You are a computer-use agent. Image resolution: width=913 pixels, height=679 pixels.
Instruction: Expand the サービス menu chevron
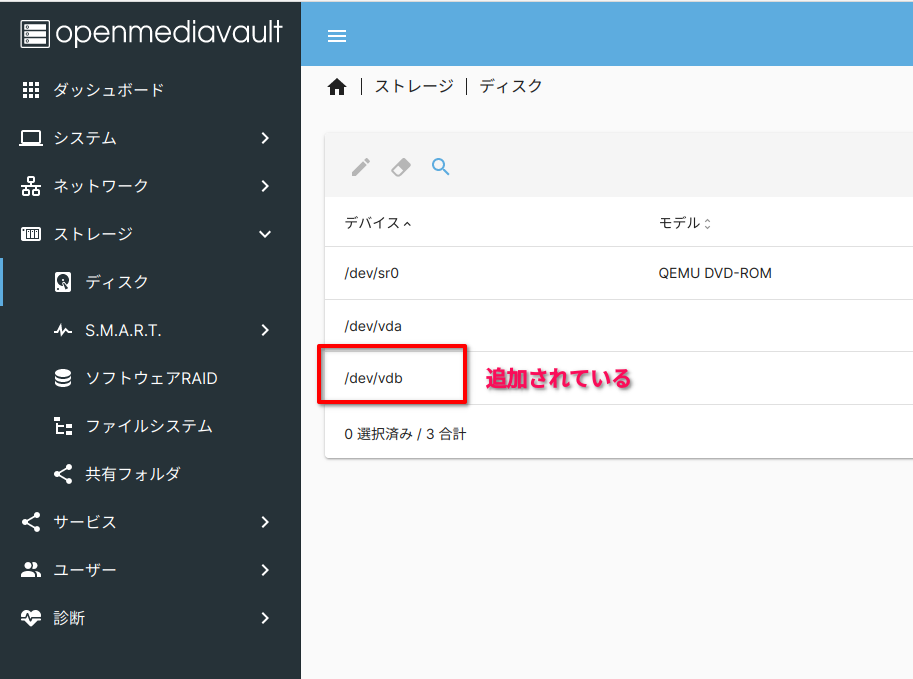click(265, 522)
